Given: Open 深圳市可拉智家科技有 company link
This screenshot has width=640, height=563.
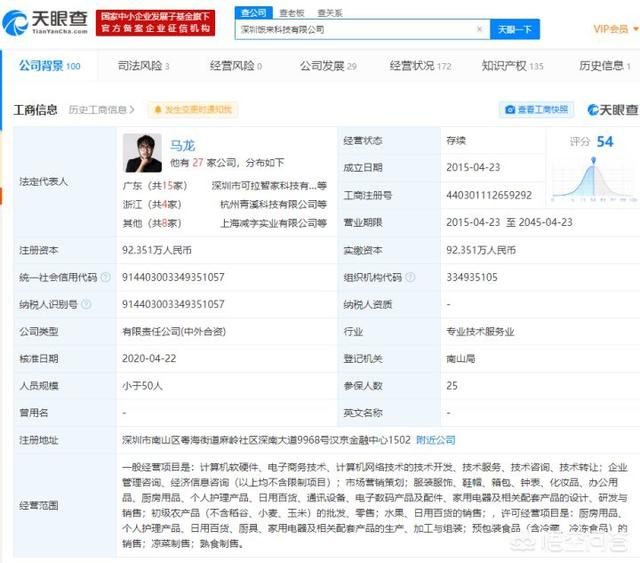Looking at the screenshot, I should 269,186.
